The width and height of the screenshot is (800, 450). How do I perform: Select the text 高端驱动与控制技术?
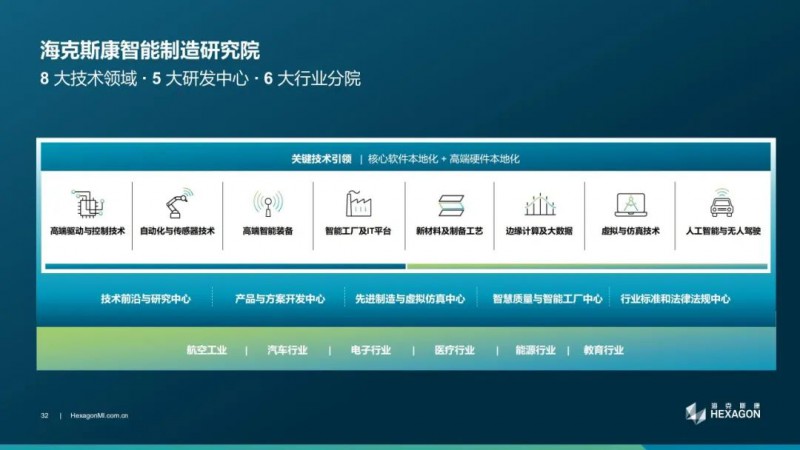pos(87,231)
